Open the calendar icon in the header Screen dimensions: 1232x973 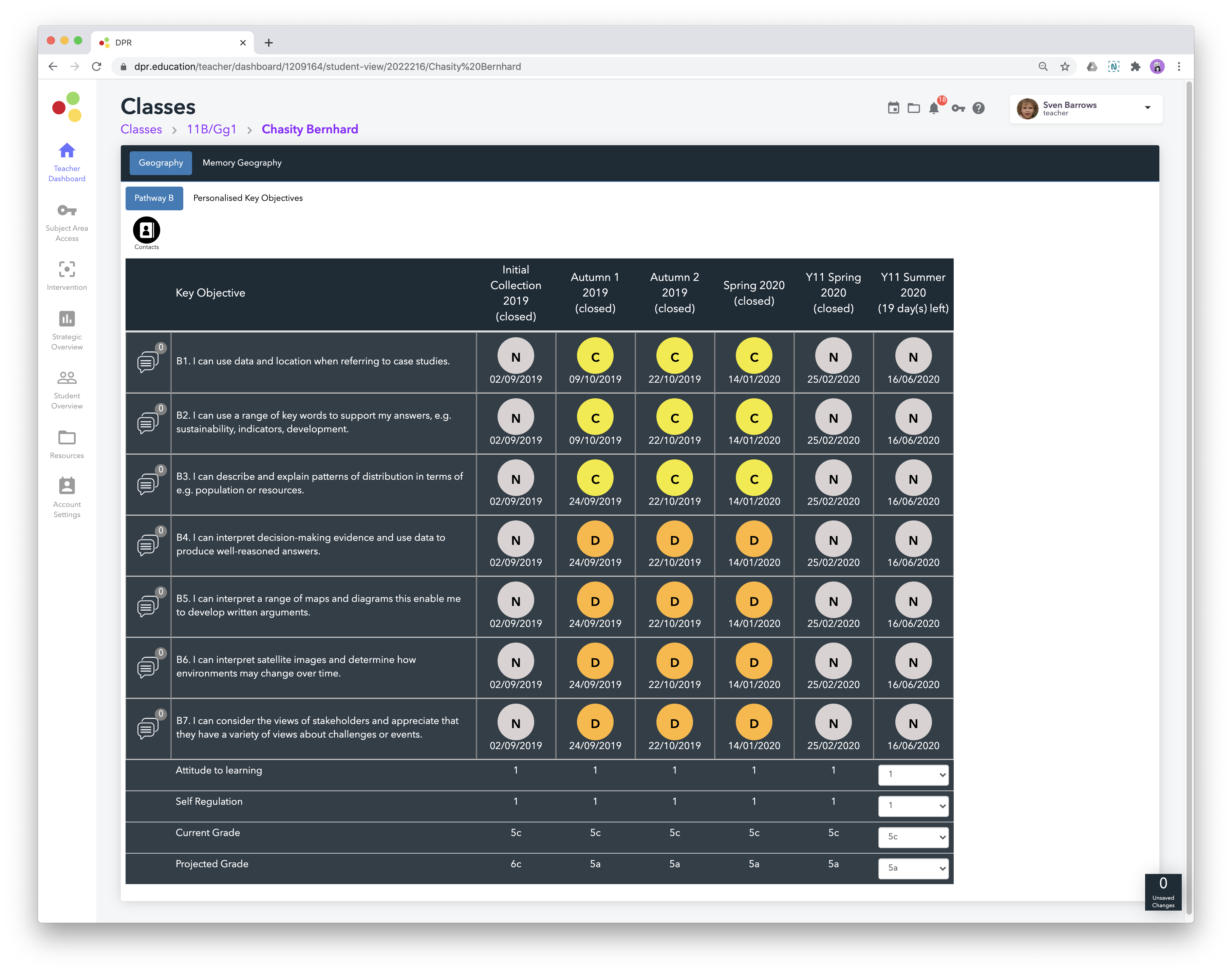pos(893,108)
